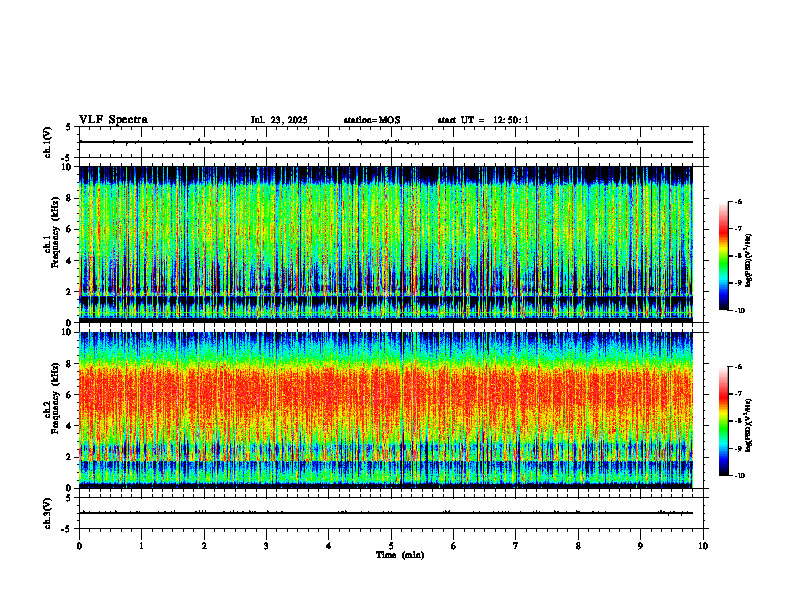Click the ch.2 spectrogram color scale bar

tap(724, 421)
